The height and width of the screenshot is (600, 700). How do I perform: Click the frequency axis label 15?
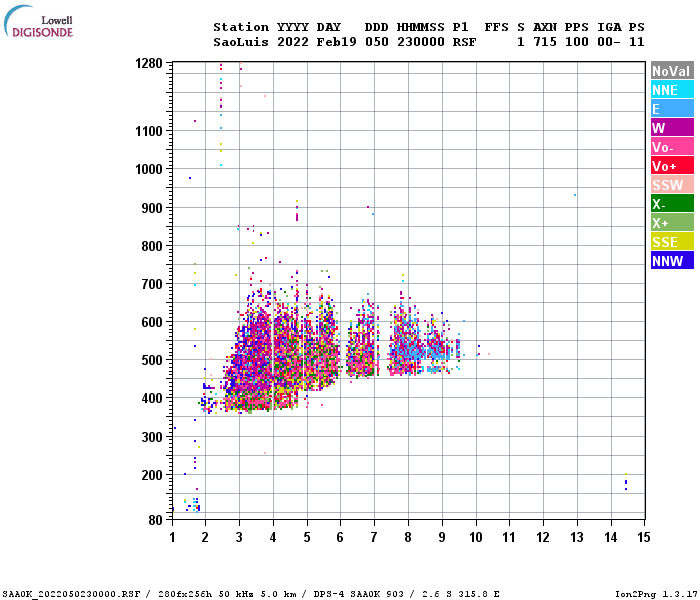pyautogui.click(x=643, y=537)
